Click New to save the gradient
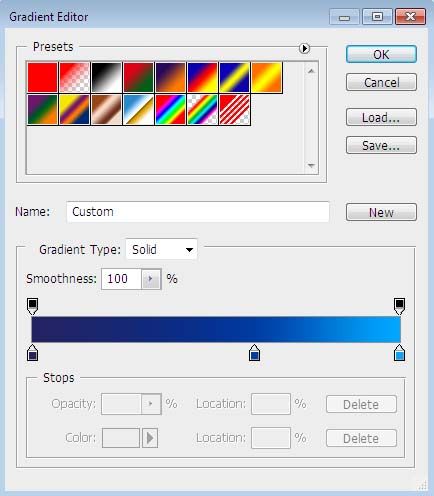The image size is (434, 496). pyautogui.click(x=381, y=212)
